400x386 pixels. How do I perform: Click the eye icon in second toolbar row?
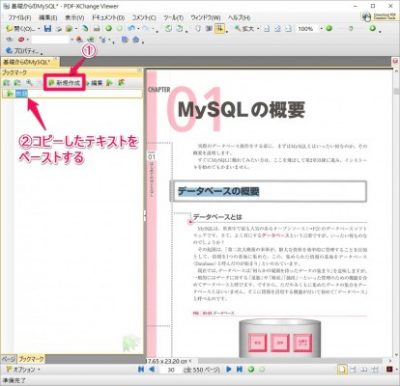(10, 40)
